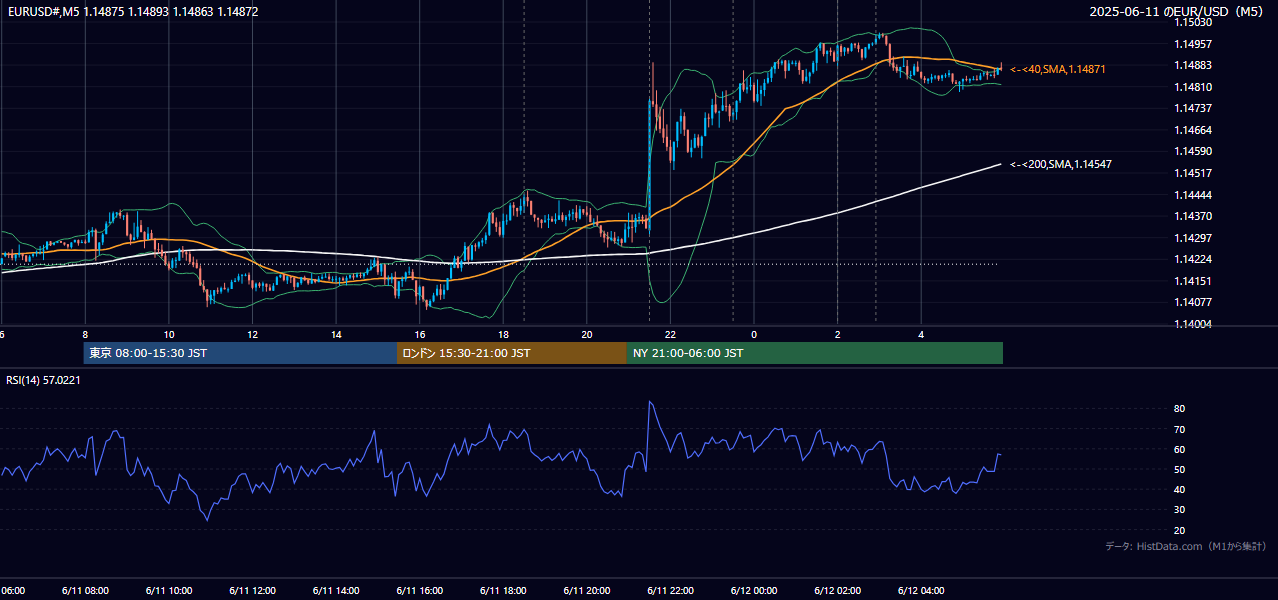Click price axis value 1.14810

point(1193,87)
